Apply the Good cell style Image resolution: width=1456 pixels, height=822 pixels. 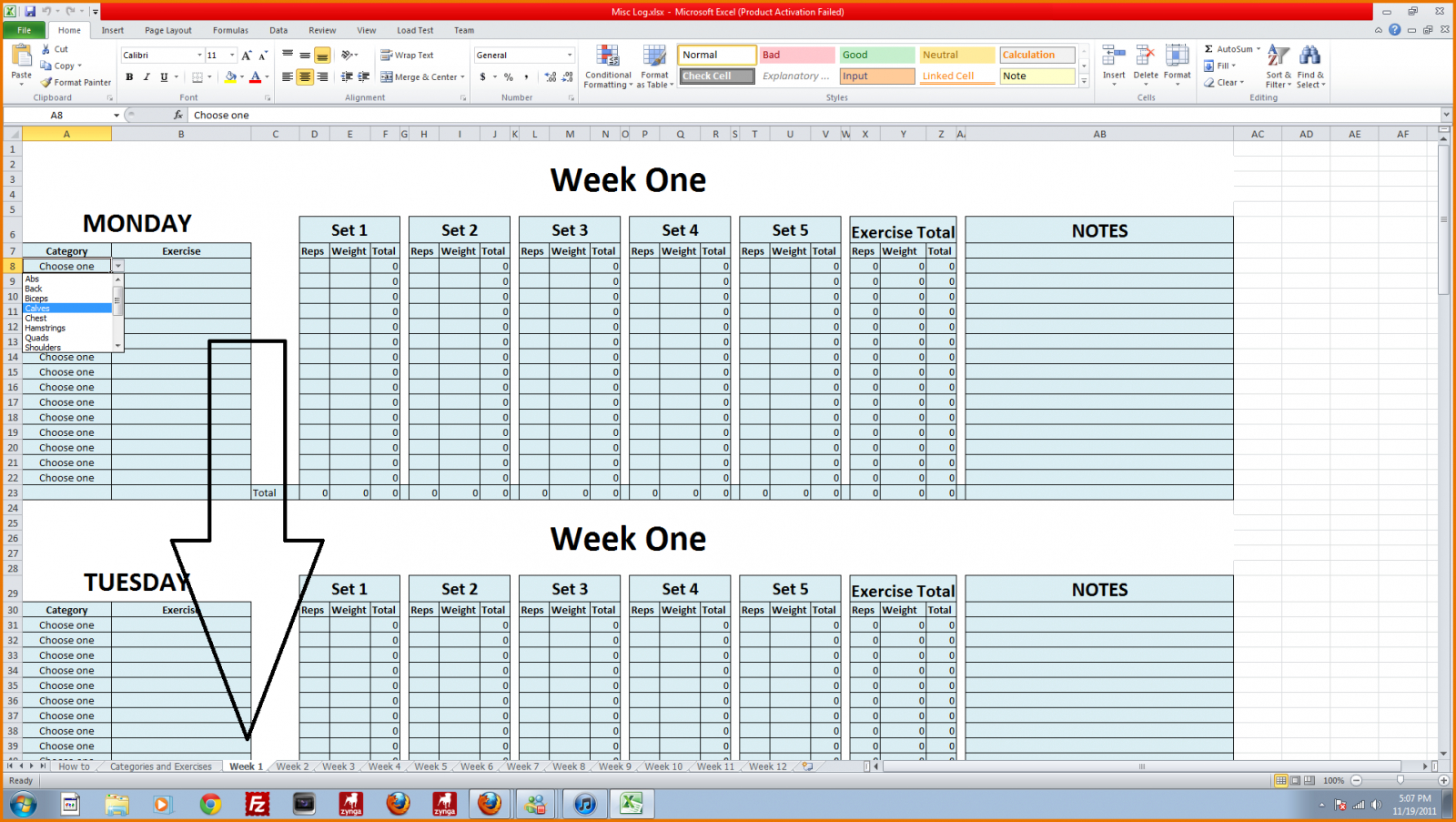coord(877,55)
